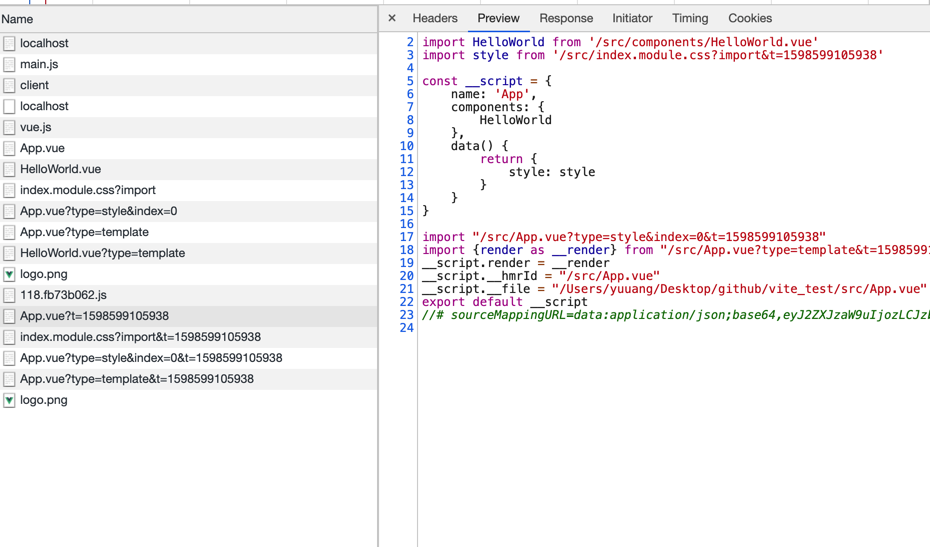This screenshot has height=547, width=931.
Task: Select the Initiator tab
Action: click(x=632, y=18)
